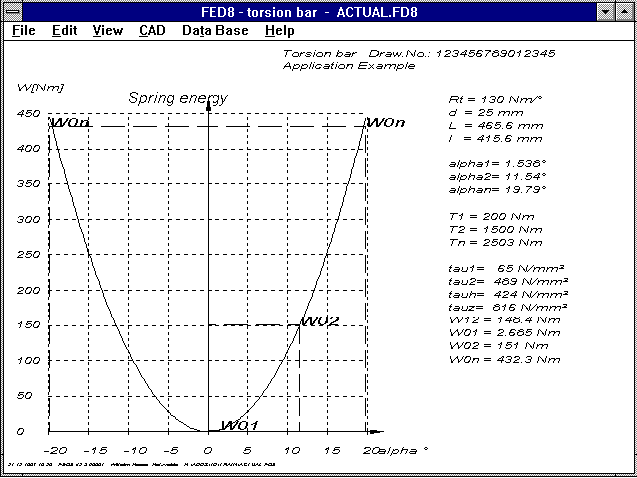Minimize the FED8 window
The image size is (637, 478).
[x=606, y=11]
